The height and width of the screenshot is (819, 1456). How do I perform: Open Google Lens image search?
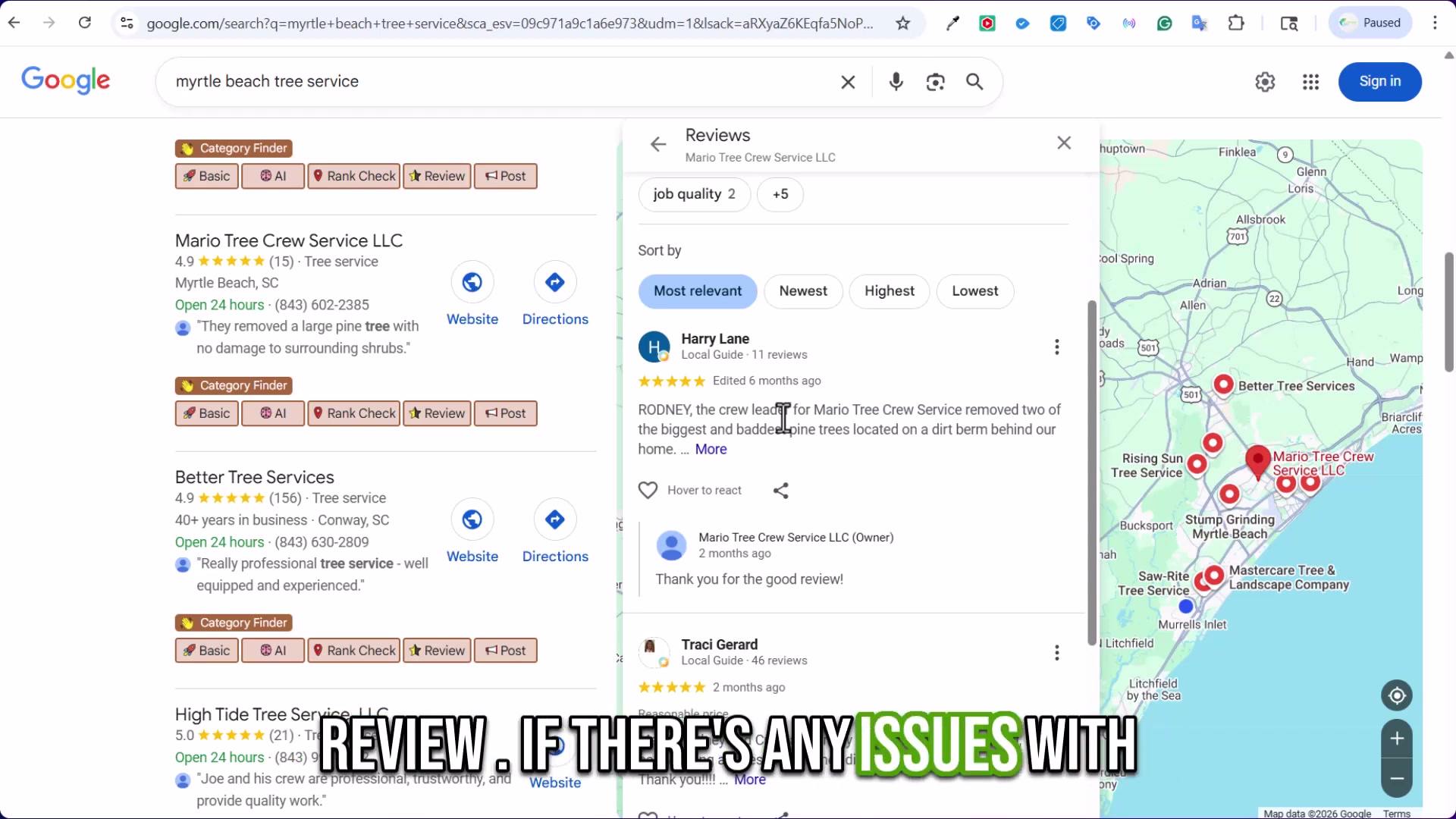point(935,82)
